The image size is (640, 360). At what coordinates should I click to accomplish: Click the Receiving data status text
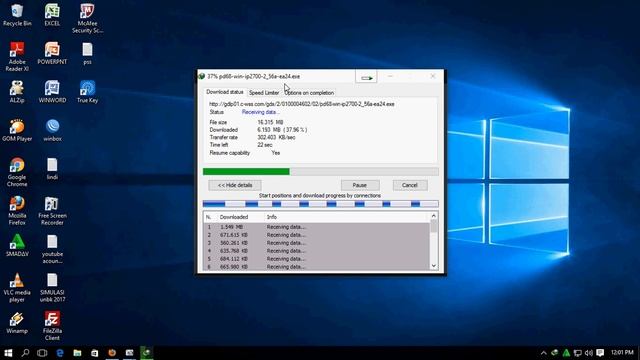pos(260,112)
